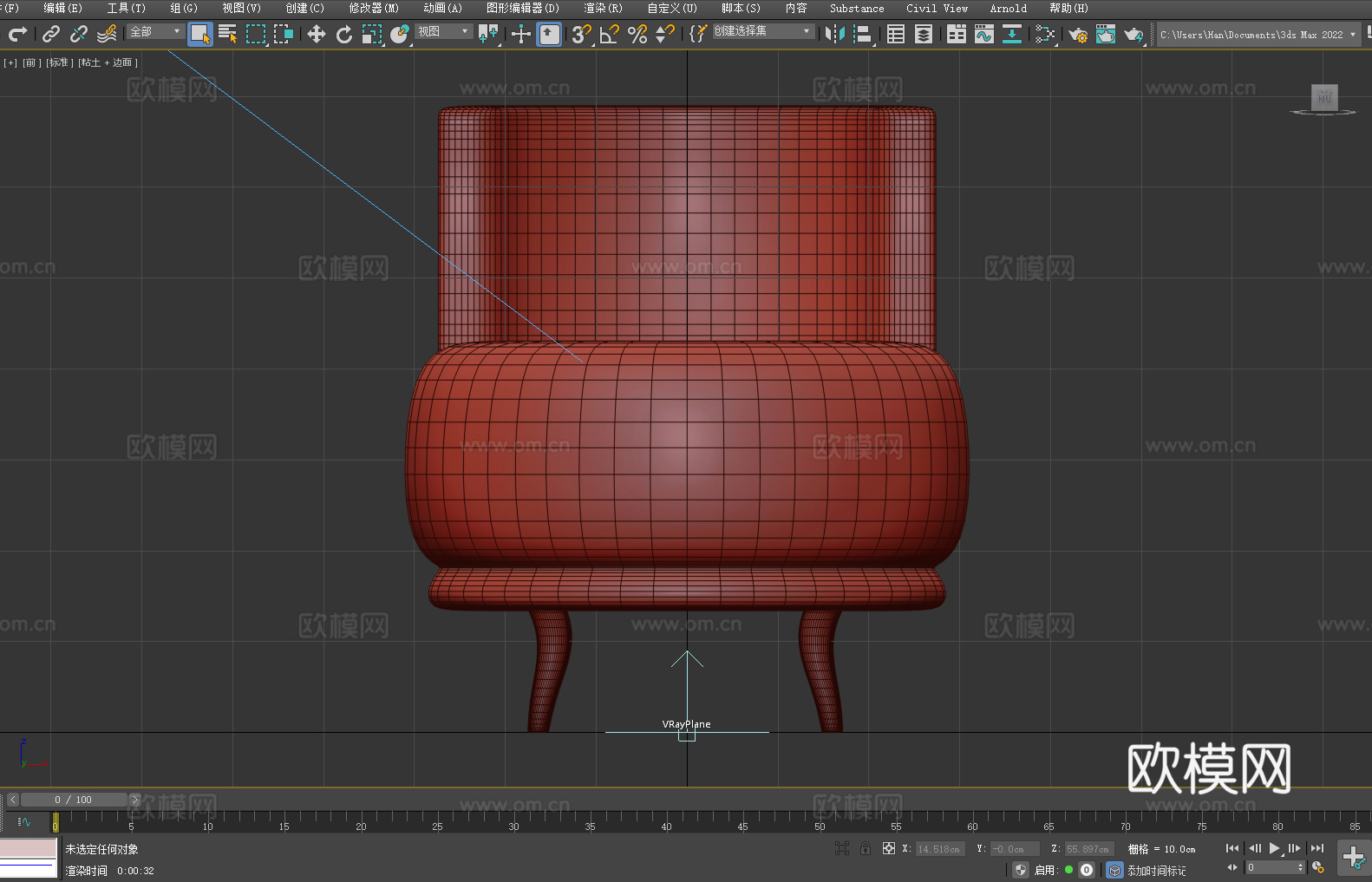Click viewport [粘土 + 边面] label
1372x882 pixels.
click(x=108, y=62)
